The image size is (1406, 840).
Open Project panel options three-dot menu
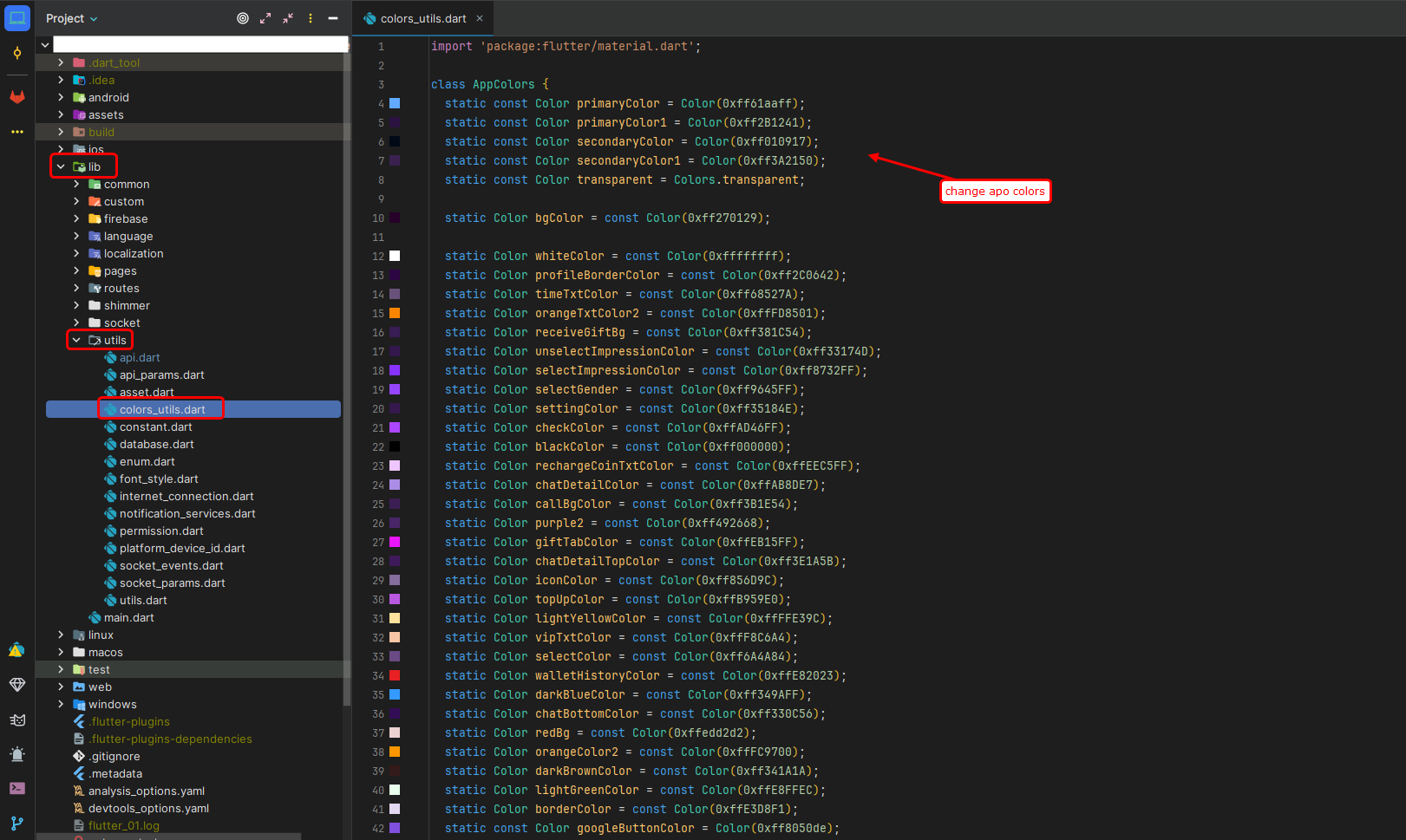311,18
